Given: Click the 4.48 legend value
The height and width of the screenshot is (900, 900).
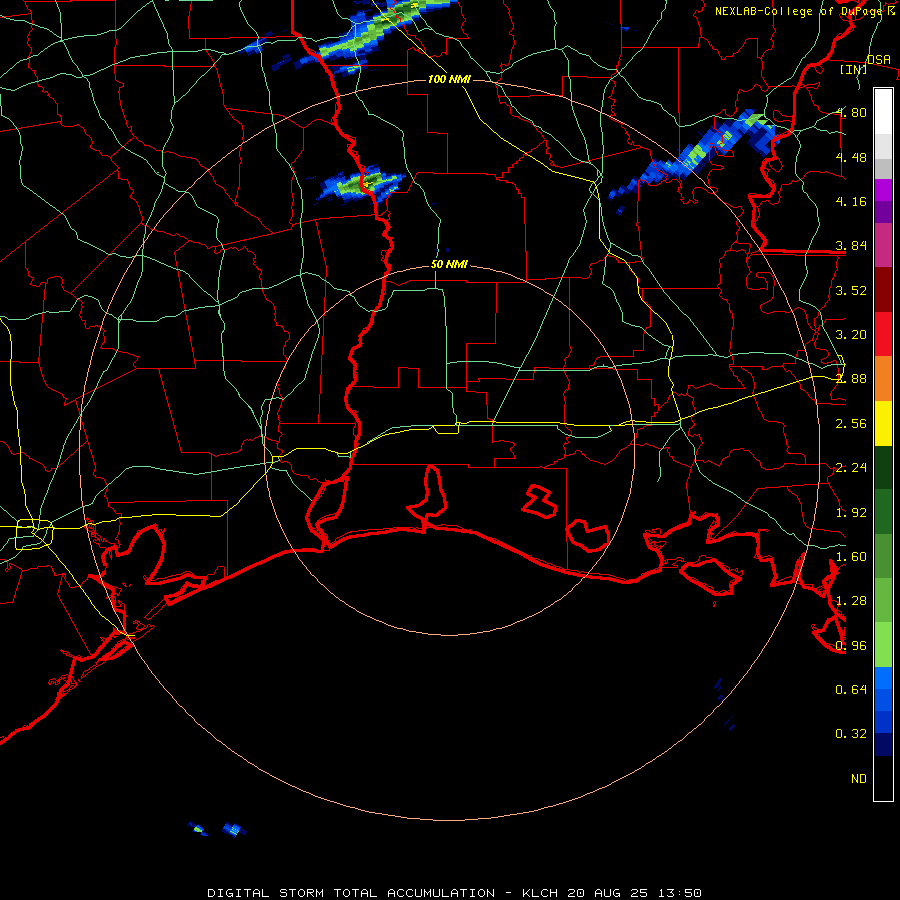Looking at the screenshot, I should click(851, 157).
